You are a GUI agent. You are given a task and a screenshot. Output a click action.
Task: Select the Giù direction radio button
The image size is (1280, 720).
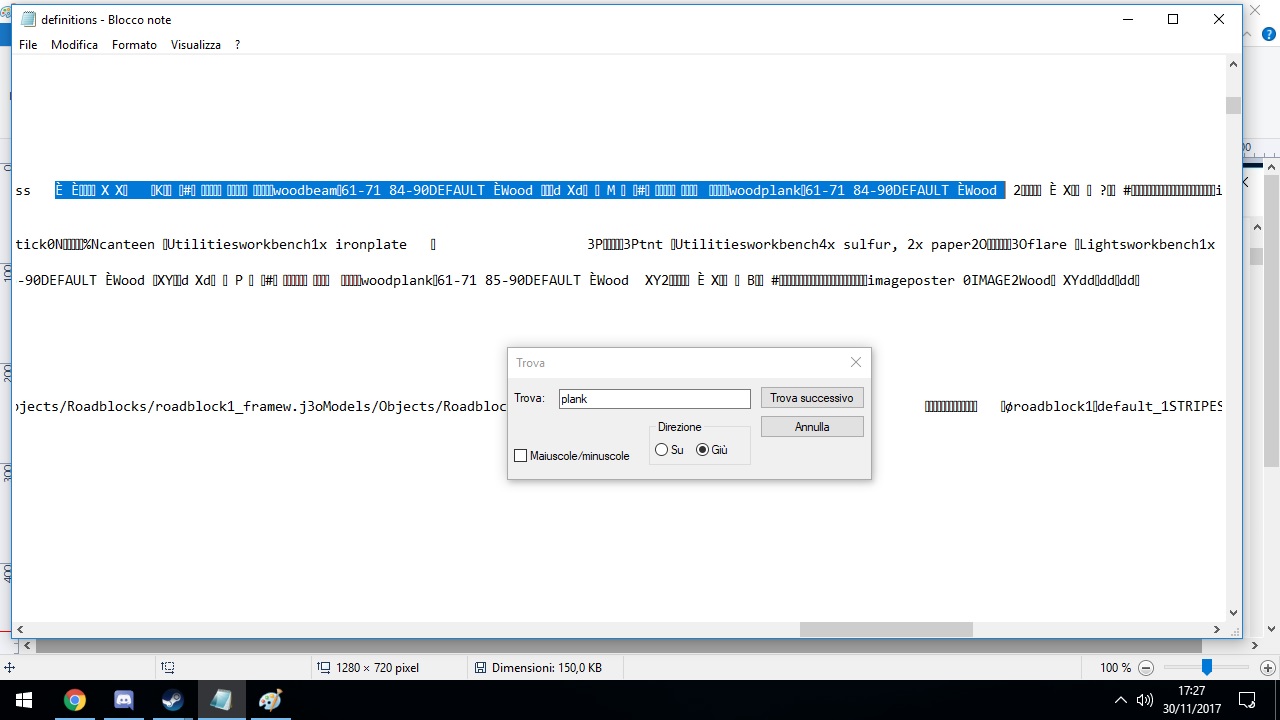pyautogui.click(x=702, y=450)
